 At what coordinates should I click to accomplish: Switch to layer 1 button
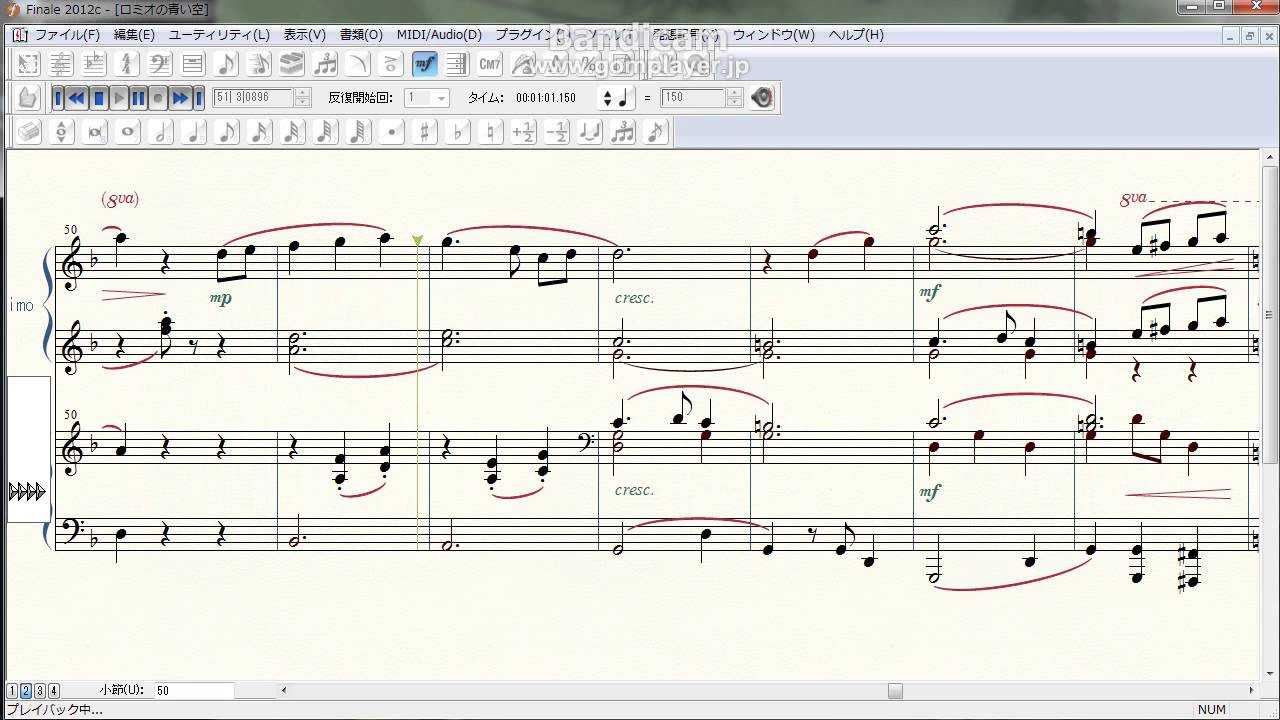(12, 690)
